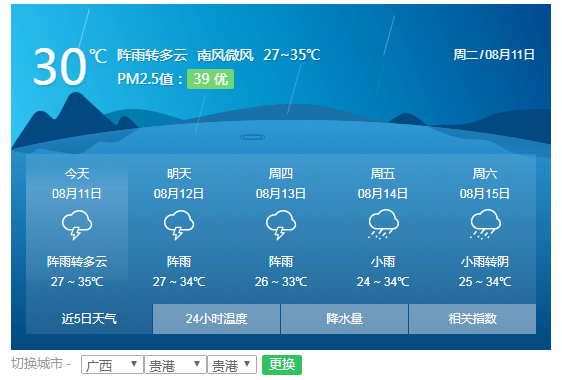
Task: Expand the middle 贵港 city dropdown
Action: pyautogui.click(x=175, y=365)
